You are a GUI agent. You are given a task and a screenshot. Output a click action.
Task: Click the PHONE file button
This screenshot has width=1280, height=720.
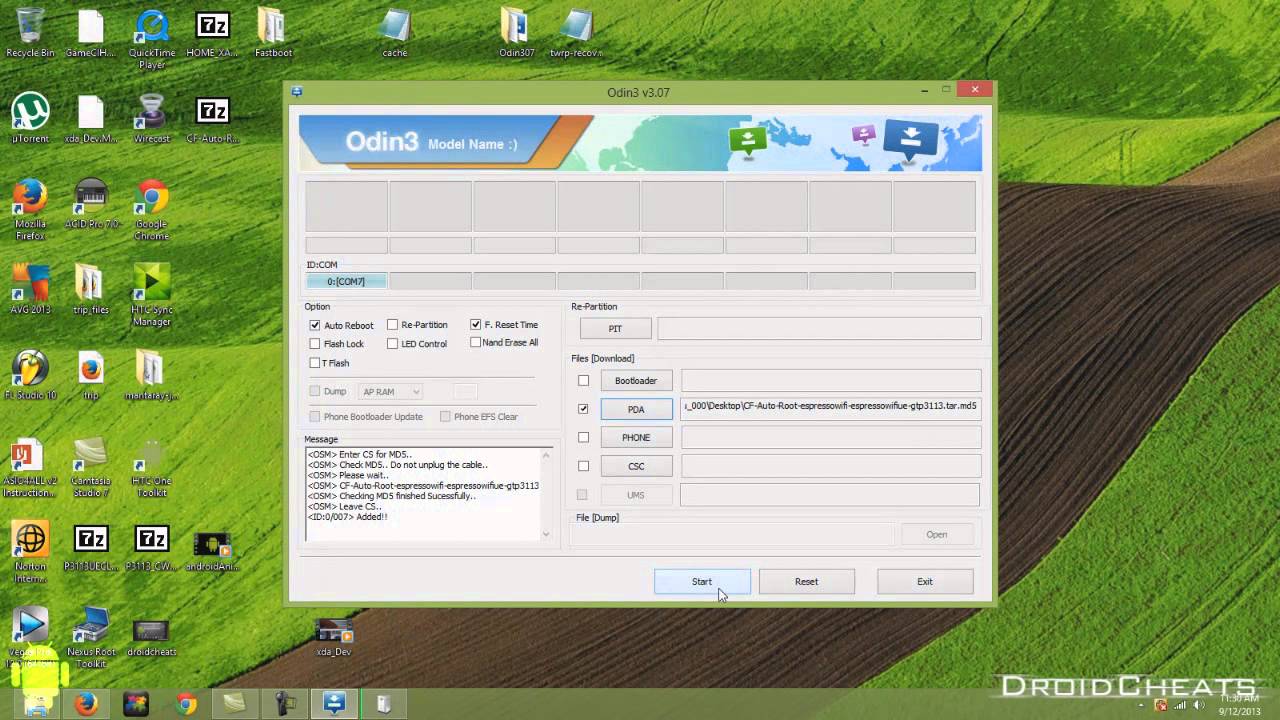636,437
